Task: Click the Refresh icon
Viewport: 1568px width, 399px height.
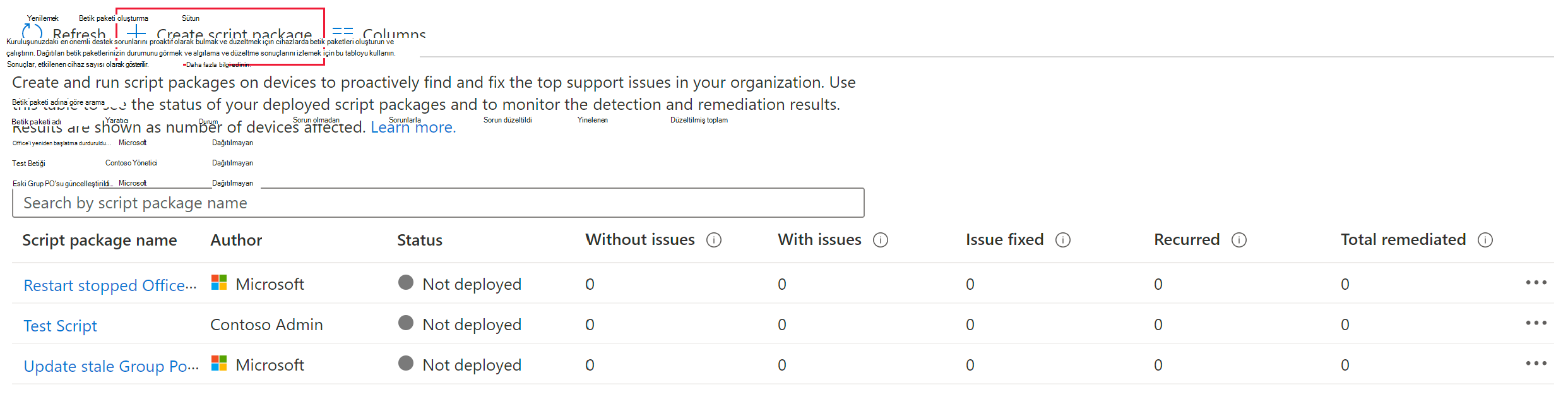Action: (32, 32)
